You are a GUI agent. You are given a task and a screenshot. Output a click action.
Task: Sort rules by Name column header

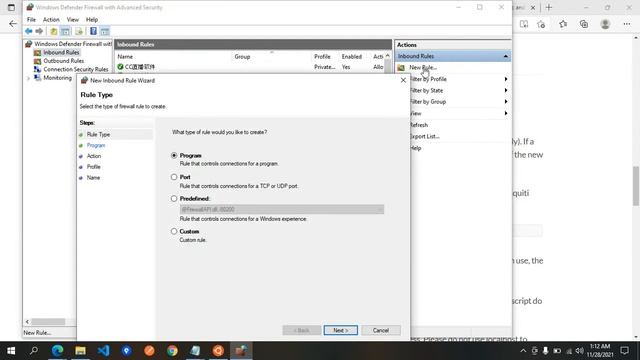coord(125,57)
